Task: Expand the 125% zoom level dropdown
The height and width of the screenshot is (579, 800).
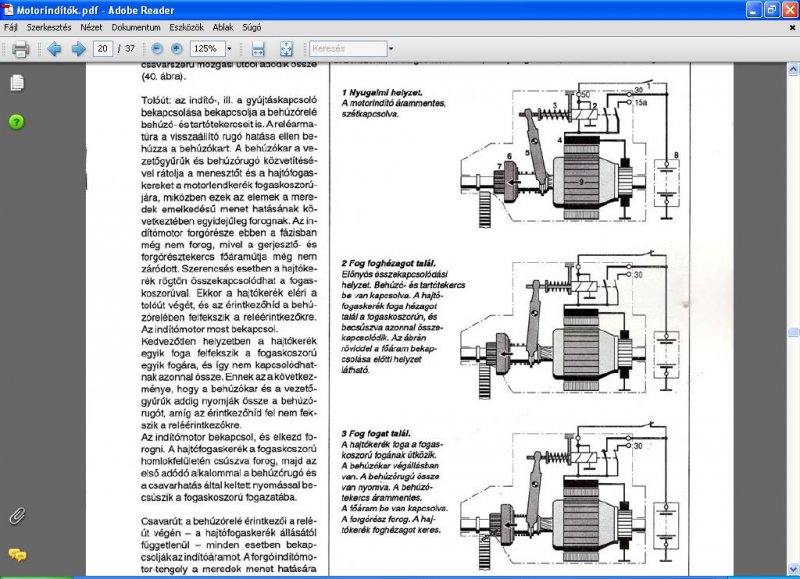Action: tap(229, 49)
